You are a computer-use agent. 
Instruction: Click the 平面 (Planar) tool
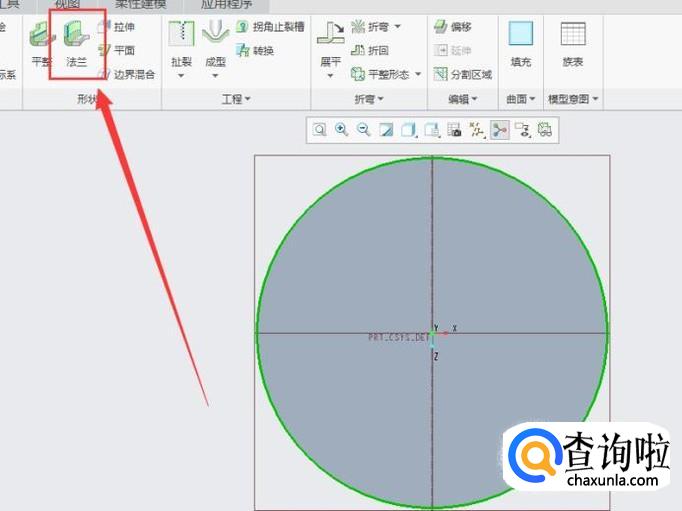(x=116, y=50)
